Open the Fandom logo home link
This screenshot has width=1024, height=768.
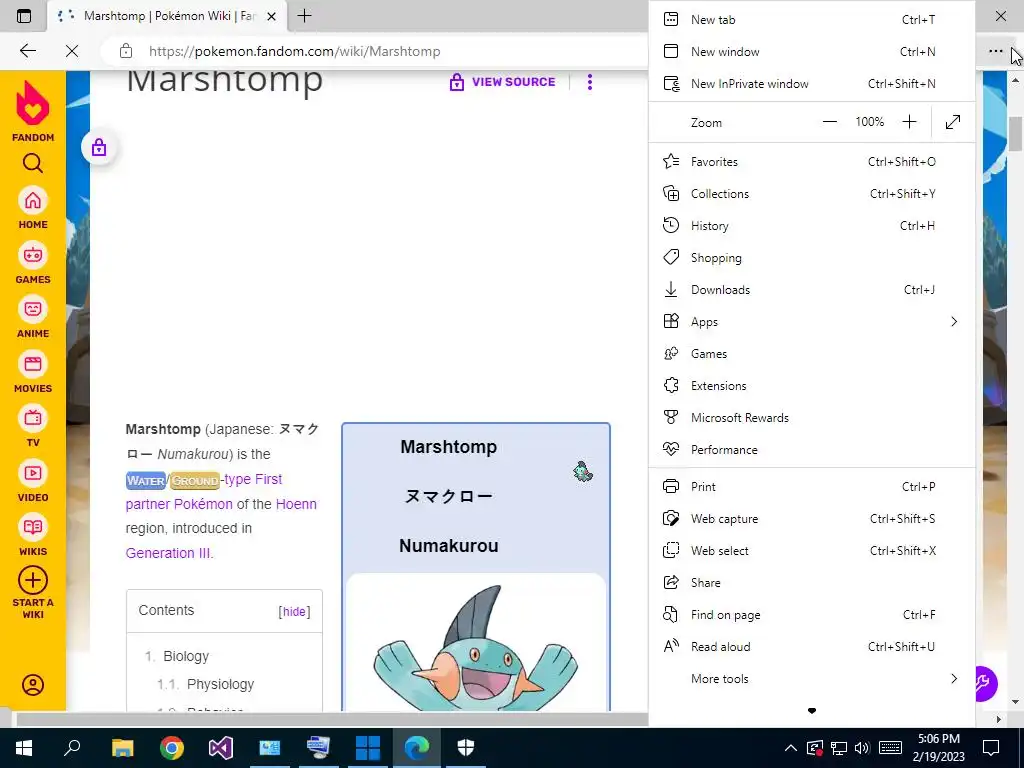coord(33,111)
